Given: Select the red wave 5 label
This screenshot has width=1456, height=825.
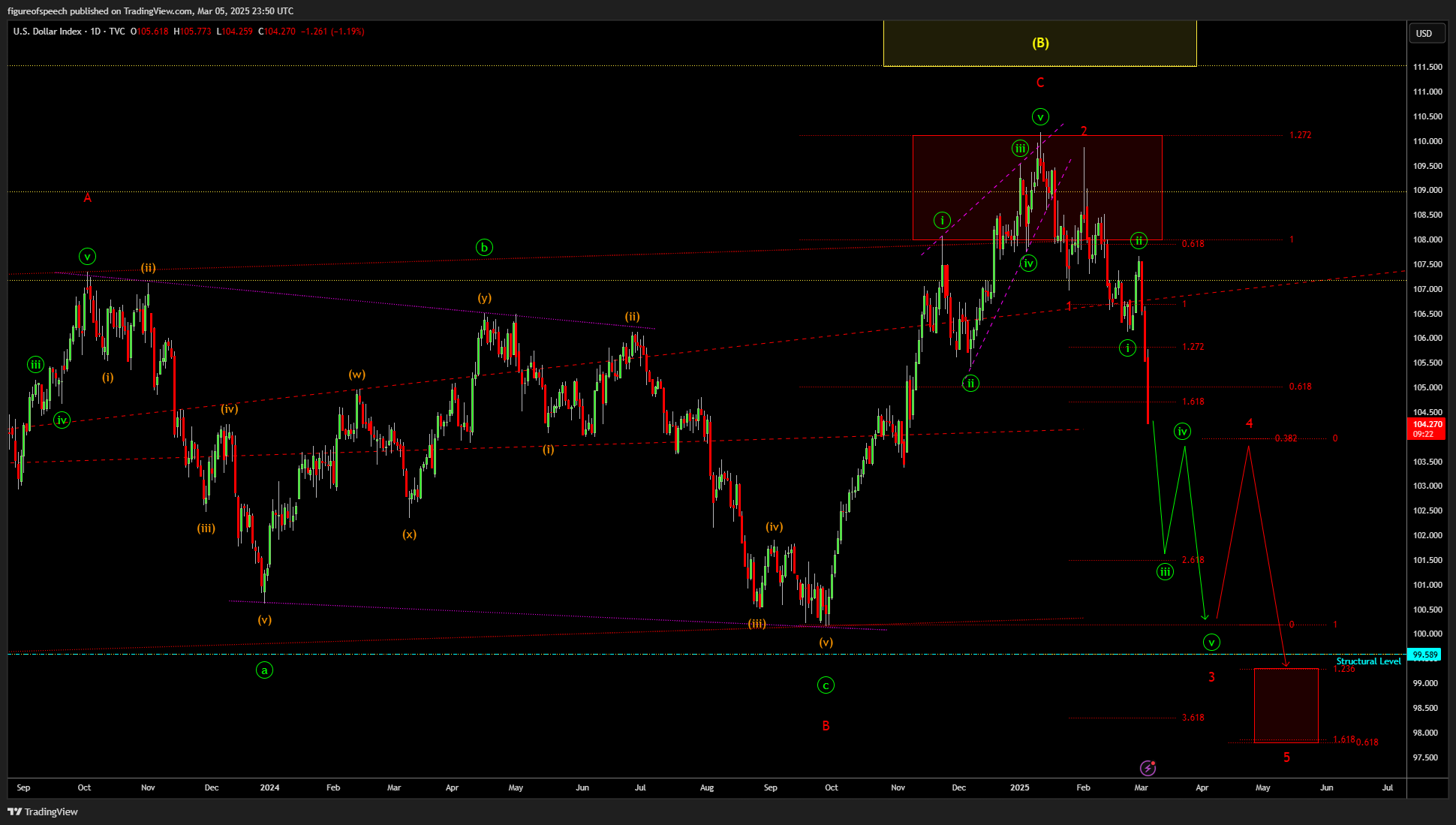Looking at the screenshot, I should point(1286,757).
